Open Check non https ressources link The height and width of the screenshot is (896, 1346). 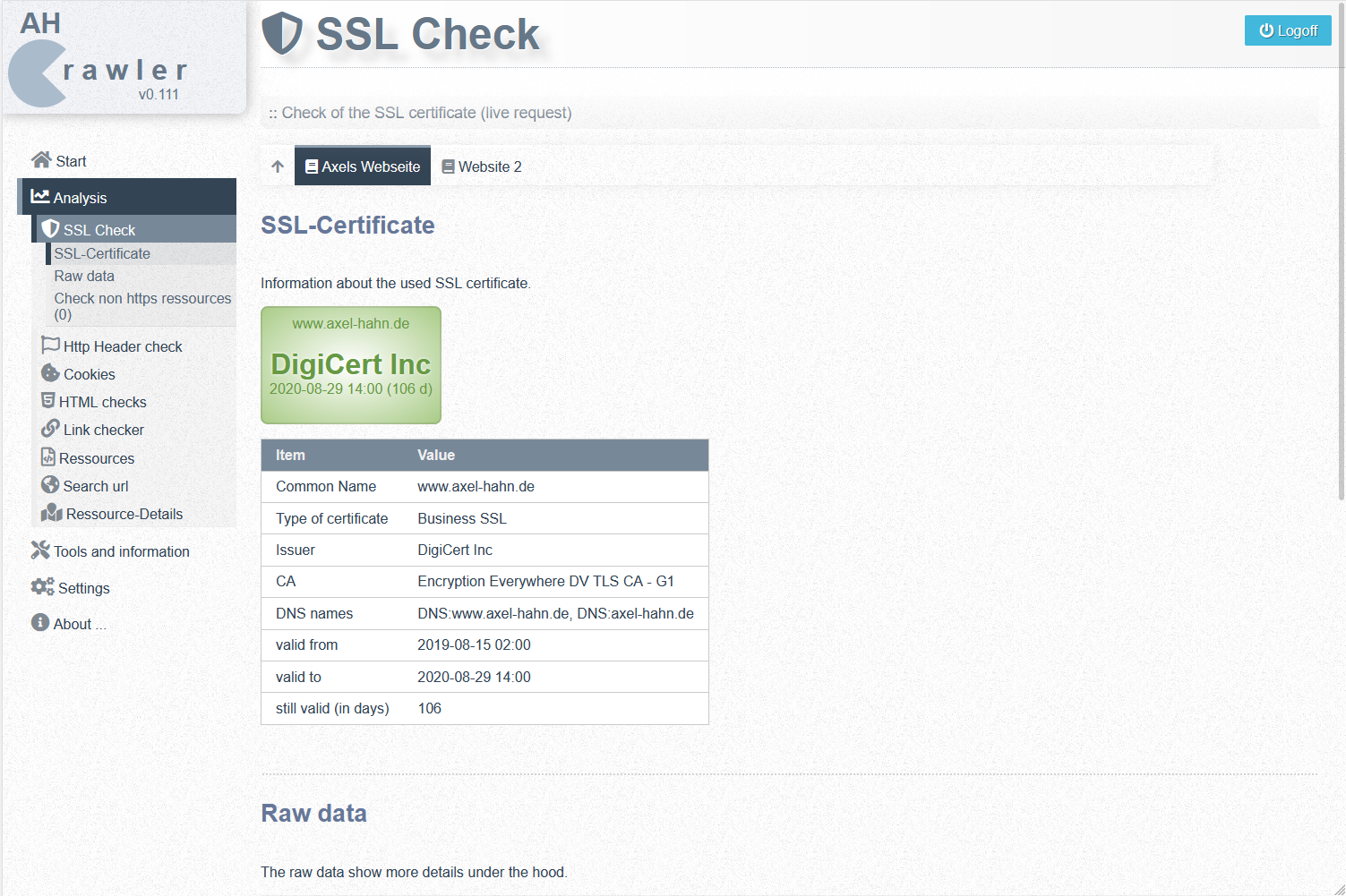142,306
